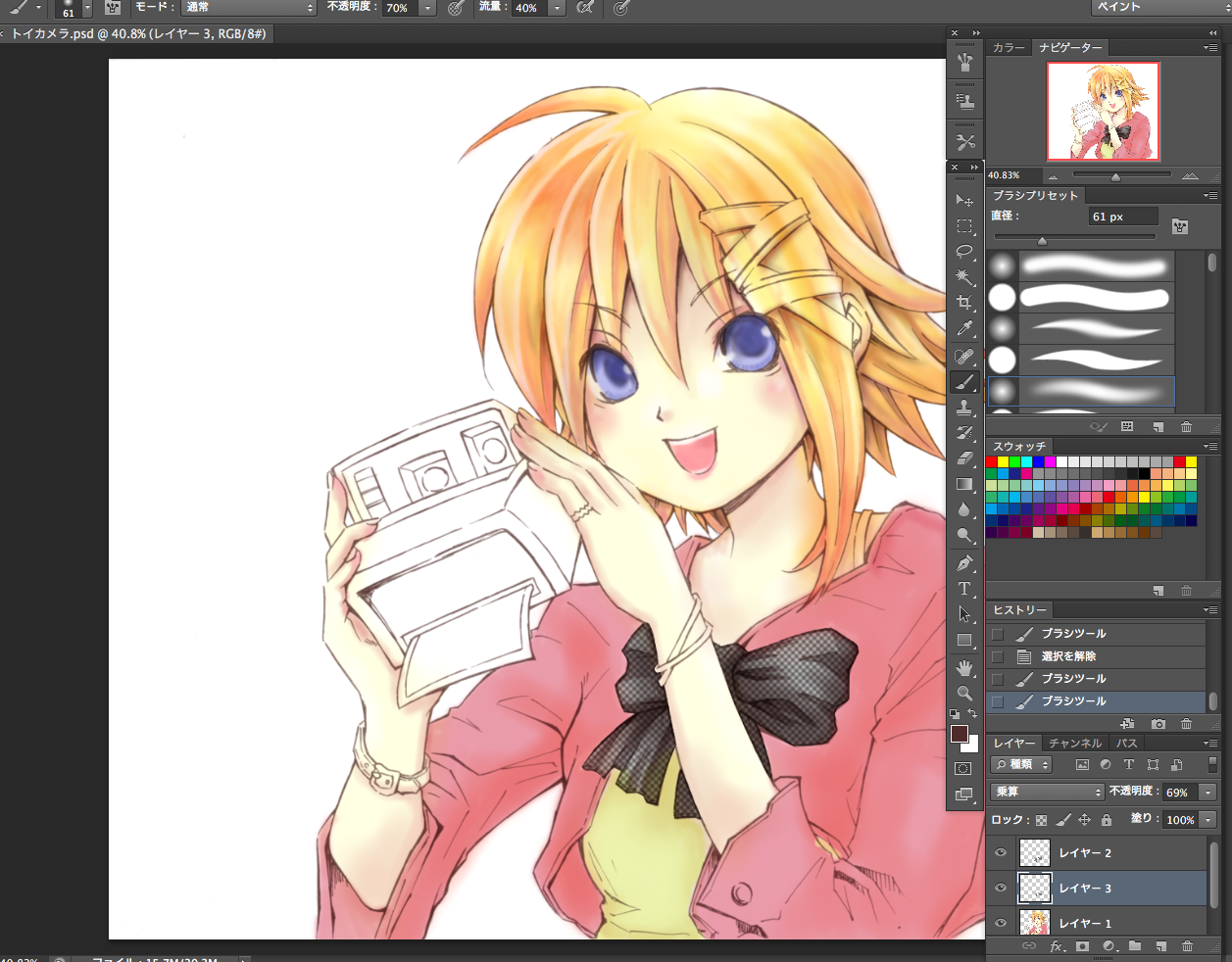Choose the Eraser tool
The height and width of the screenshot is (962, 1232).
point(964,457)
